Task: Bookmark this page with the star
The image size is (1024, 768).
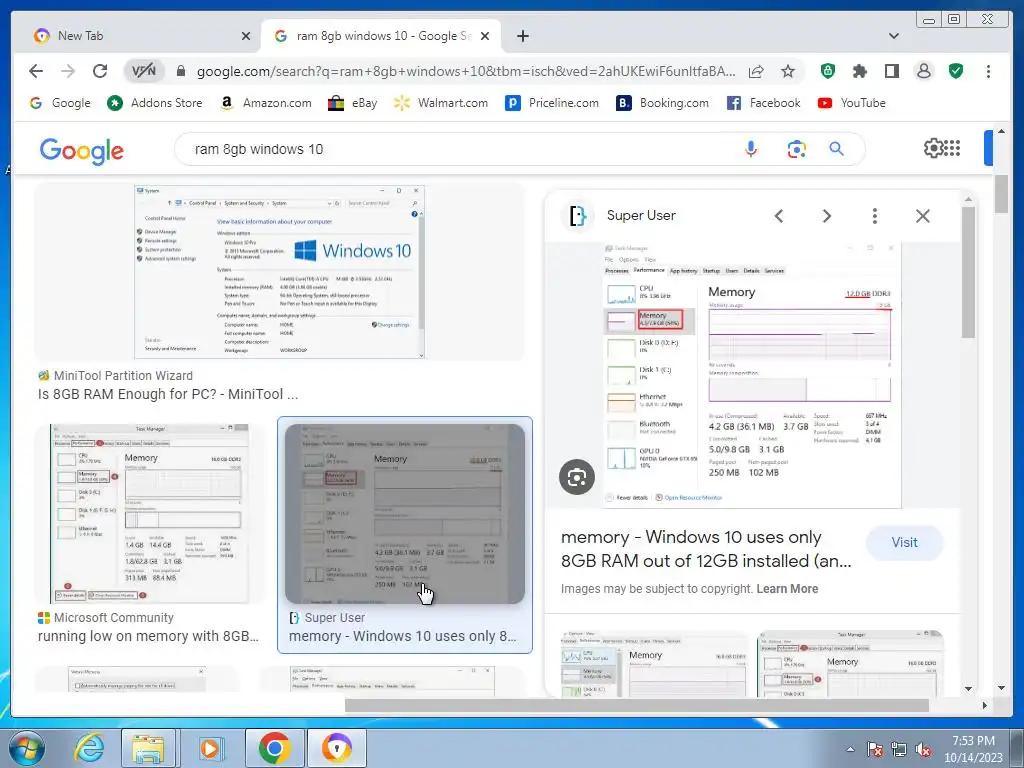Action: pos(788,71)
